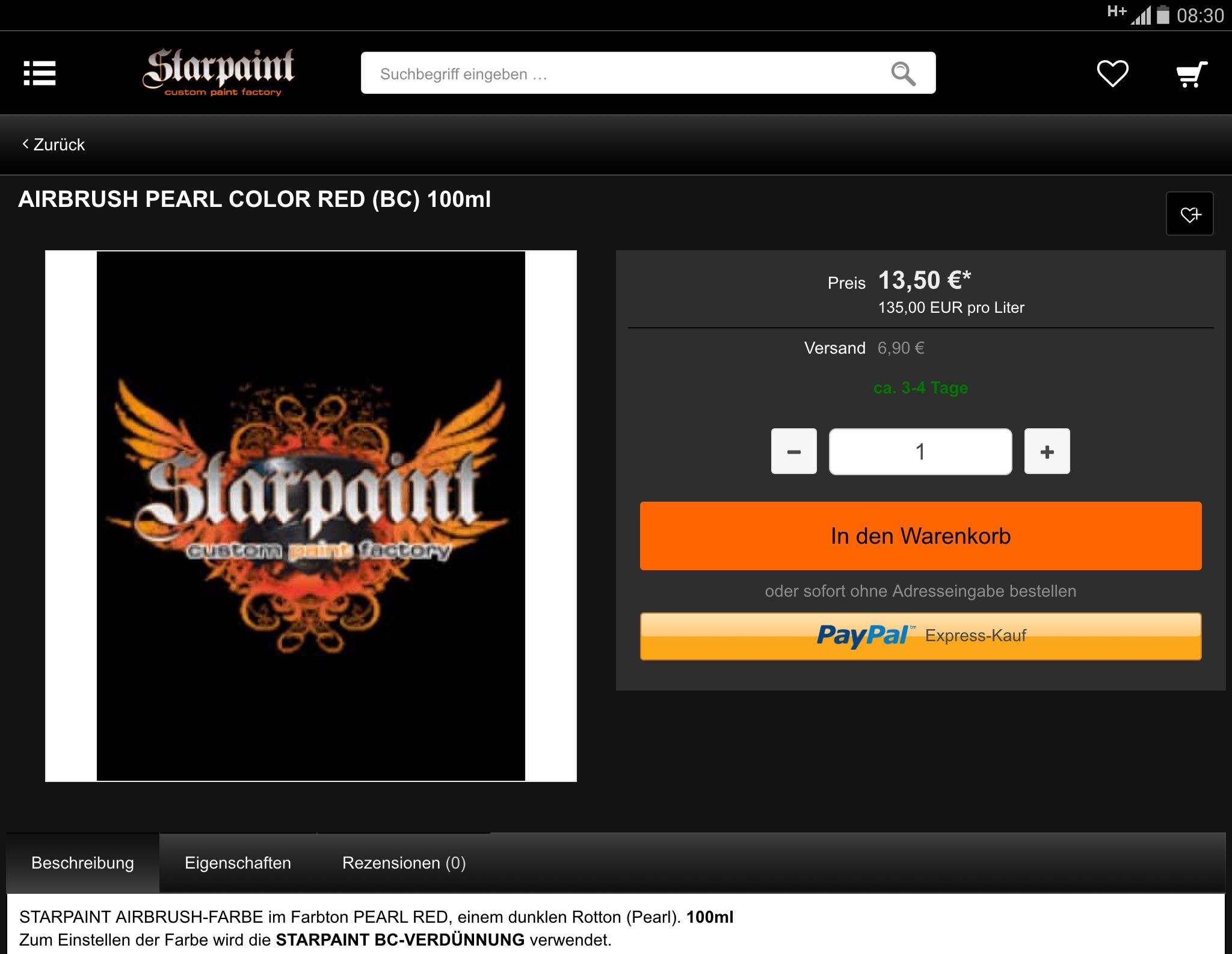The width and height of the screenshot is (1232, 954).
Task: Increase quantity with plus button
Action: click(x=1047, y=451)
